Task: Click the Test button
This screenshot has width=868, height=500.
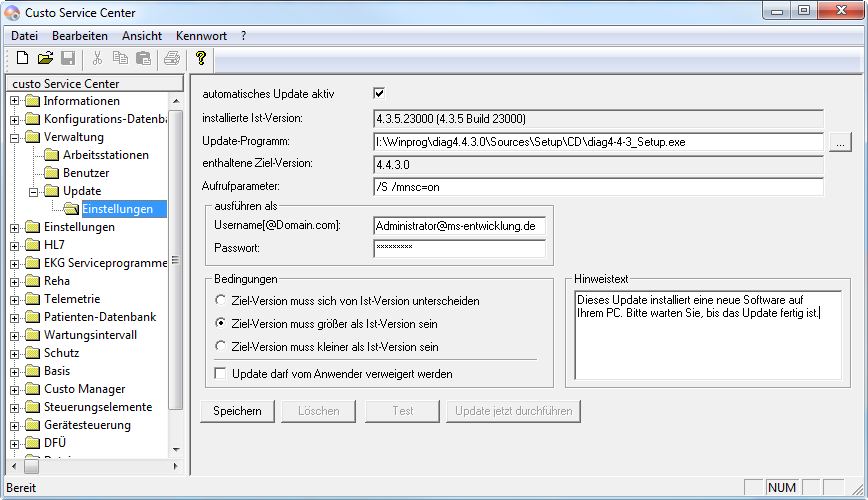Action: tap(402, 411)
